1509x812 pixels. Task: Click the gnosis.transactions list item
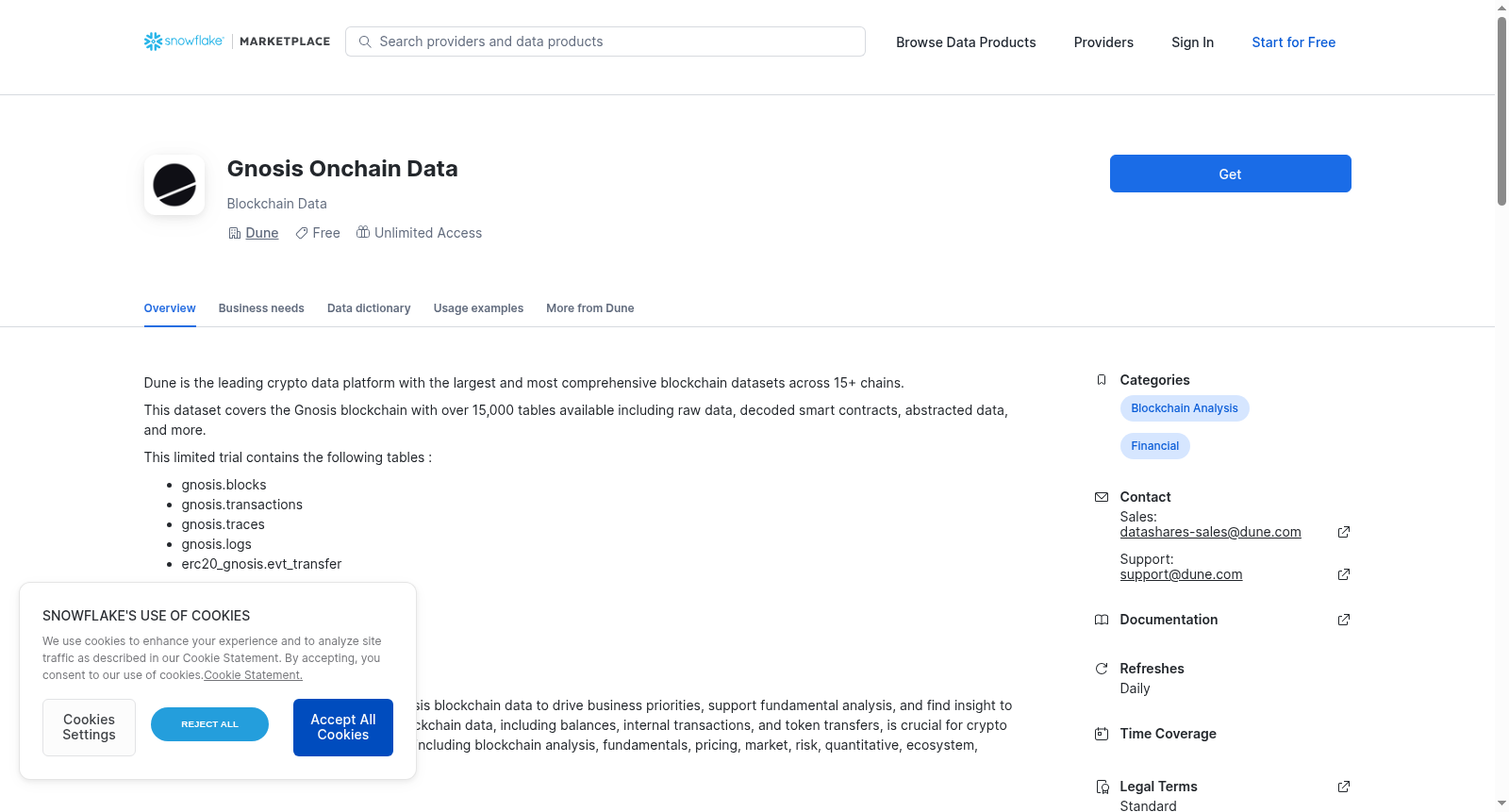[242, 505]
